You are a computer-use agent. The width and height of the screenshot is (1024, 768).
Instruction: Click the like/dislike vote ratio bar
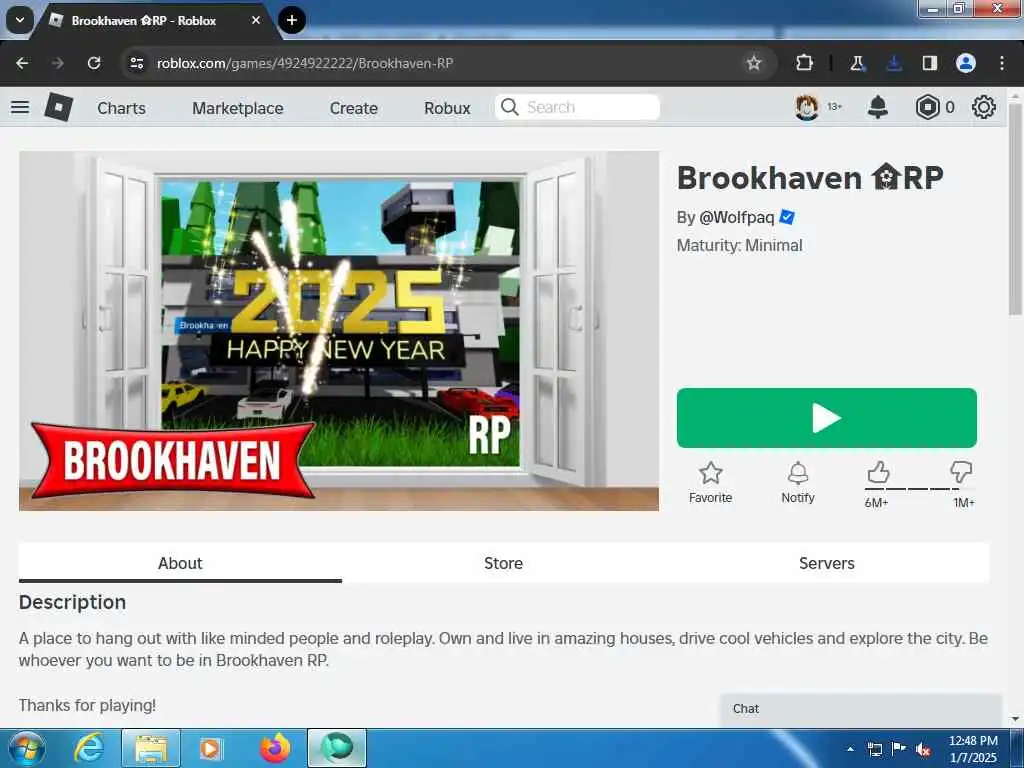tap(920, 488)
